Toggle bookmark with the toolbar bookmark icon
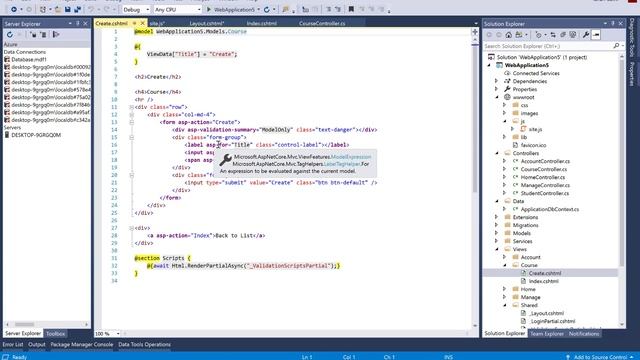Image resolution: width=640 pixels, height=360 pixels. (351, 9)
